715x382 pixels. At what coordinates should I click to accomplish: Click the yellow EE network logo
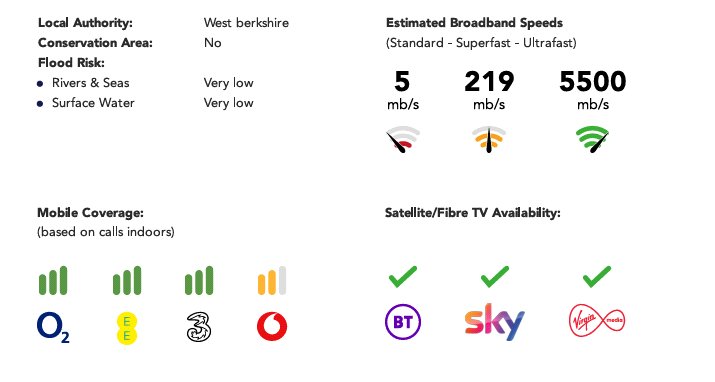[127, 328]
